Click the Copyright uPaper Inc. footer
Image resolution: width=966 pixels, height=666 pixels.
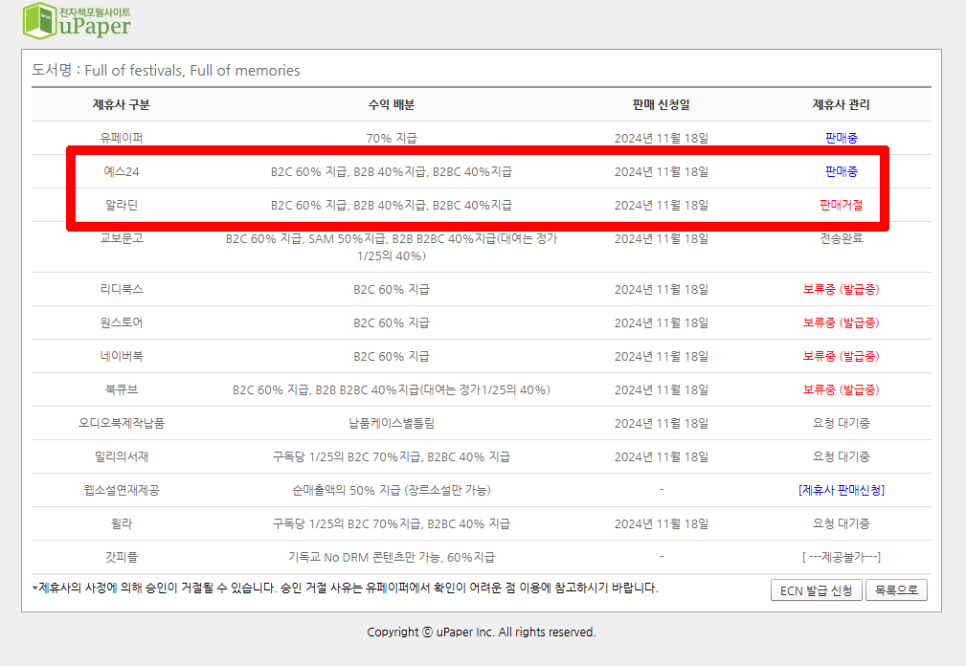pyautogui.click(x=481, y=632)
